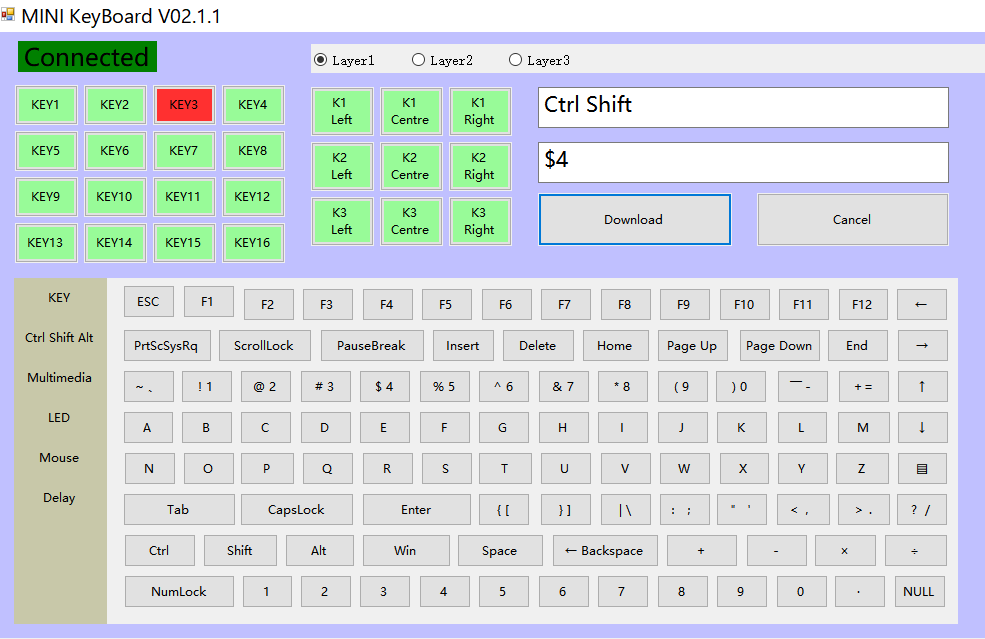The width and height of the screenshot is (985, 639).
Task: Click the Ctrl key in bottom rows
Action: [160, 551]
